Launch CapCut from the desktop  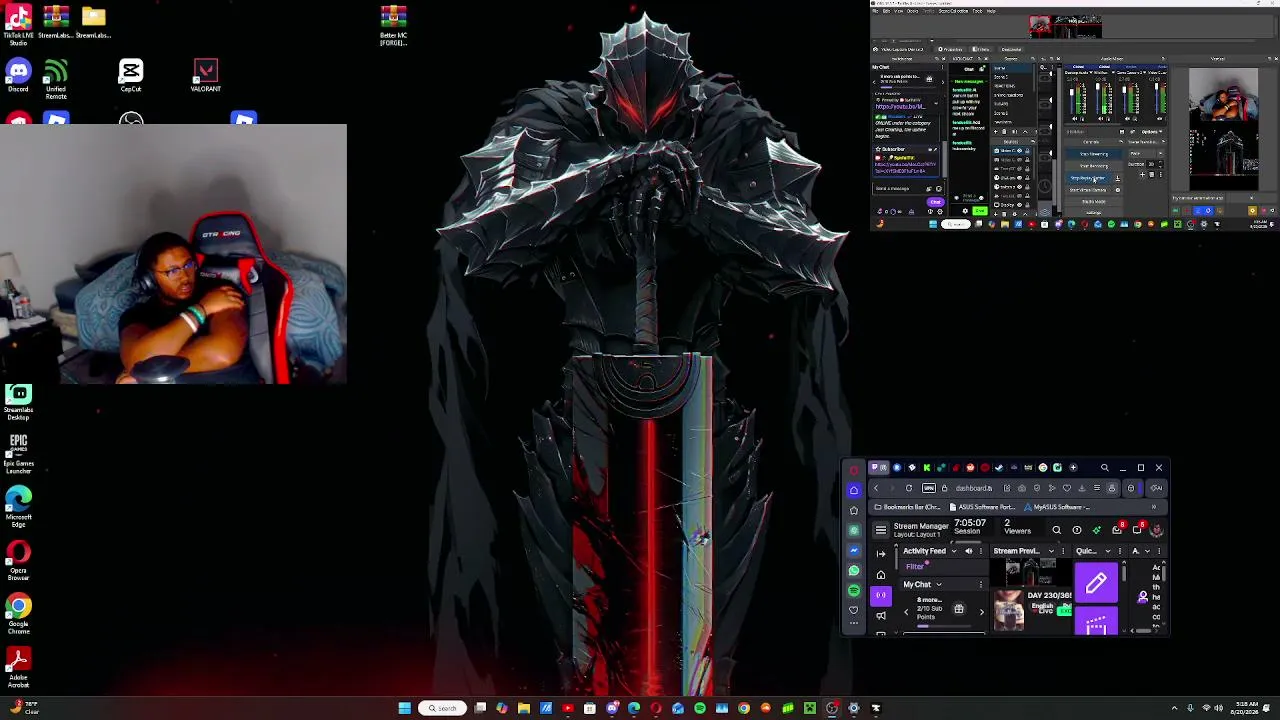click(131, 76)
